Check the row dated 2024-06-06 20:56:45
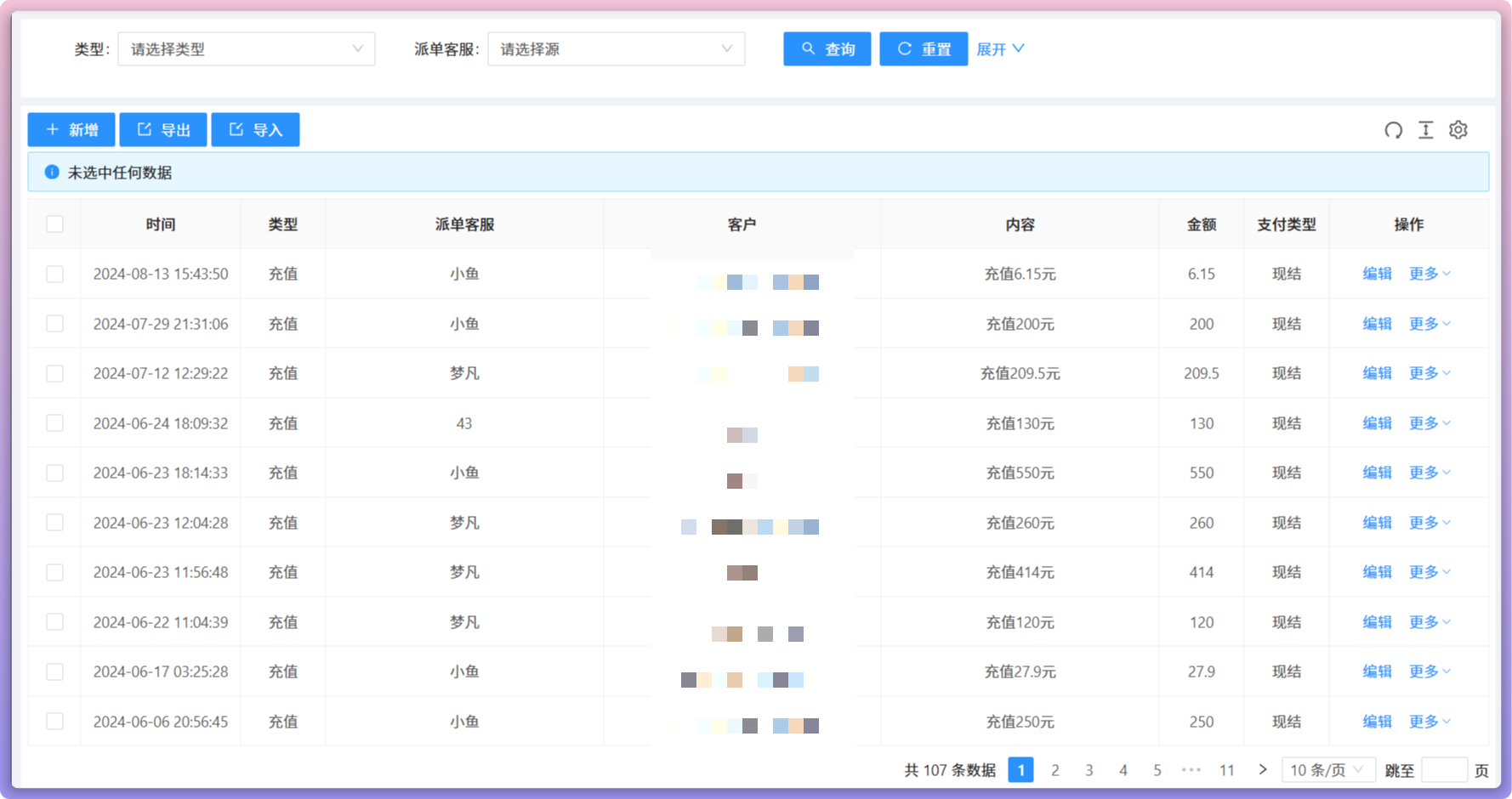The image size is (1512, 799). point(55,722)
